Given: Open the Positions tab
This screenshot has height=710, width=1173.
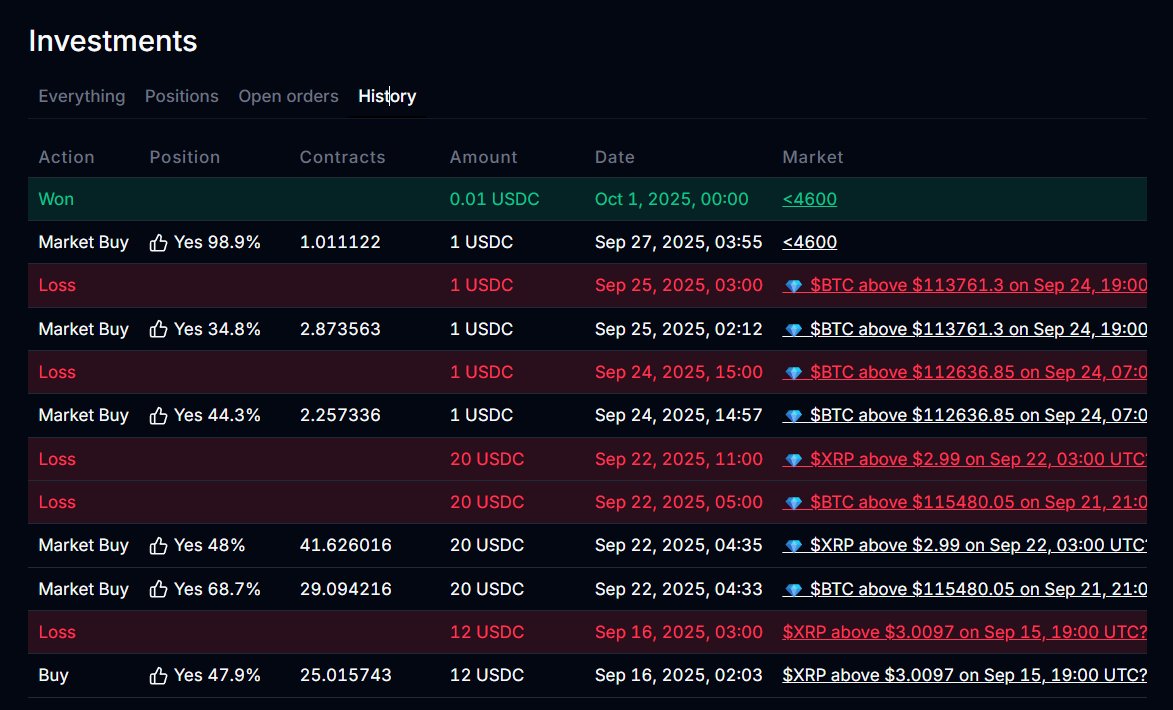Looking at the screenshot, I should click(182, 97).
